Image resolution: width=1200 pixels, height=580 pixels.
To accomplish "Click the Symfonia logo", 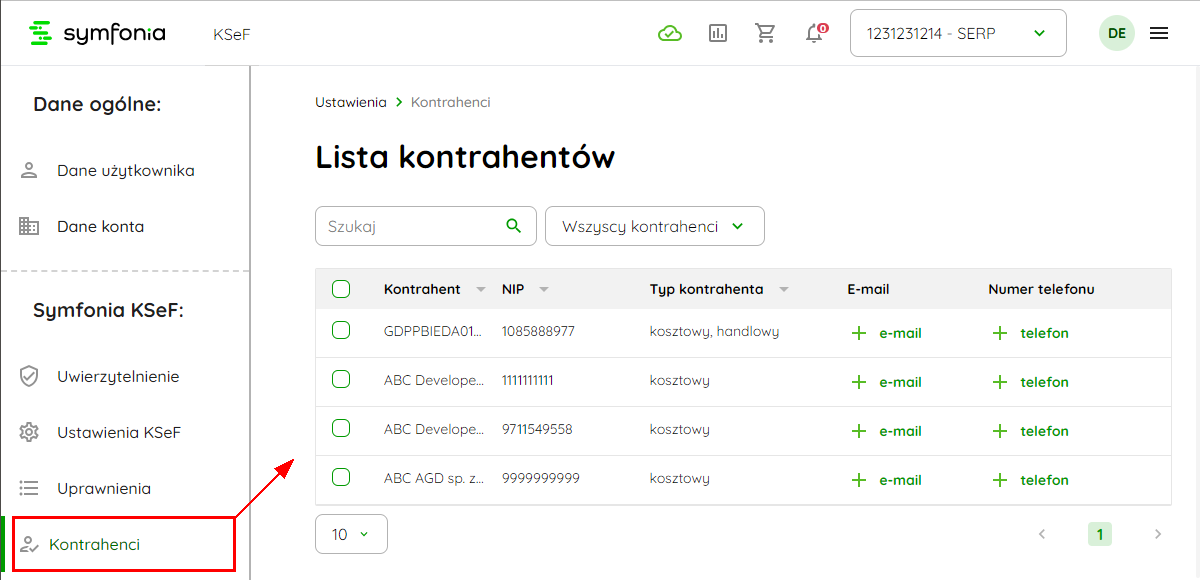I will click(98, 33).
